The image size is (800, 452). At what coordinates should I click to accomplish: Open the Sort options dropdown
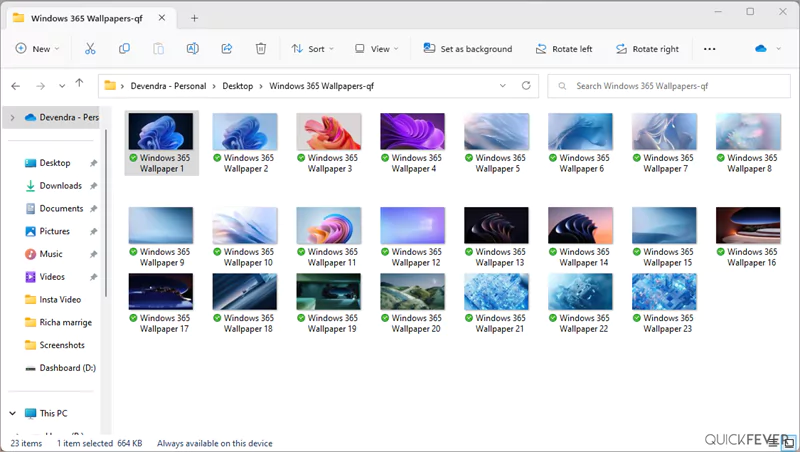click(x=313, y=49)
